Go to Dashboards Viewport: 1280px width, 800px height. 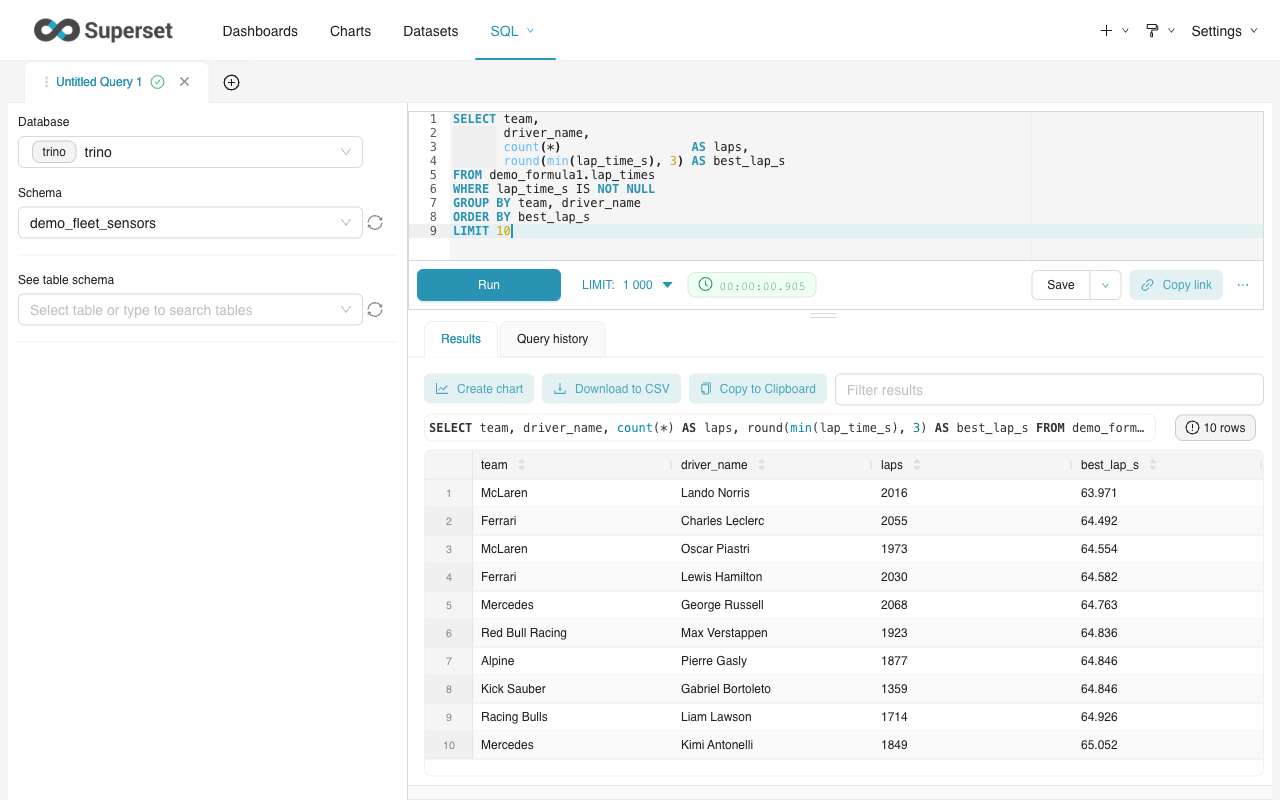[x=260, y=31]
